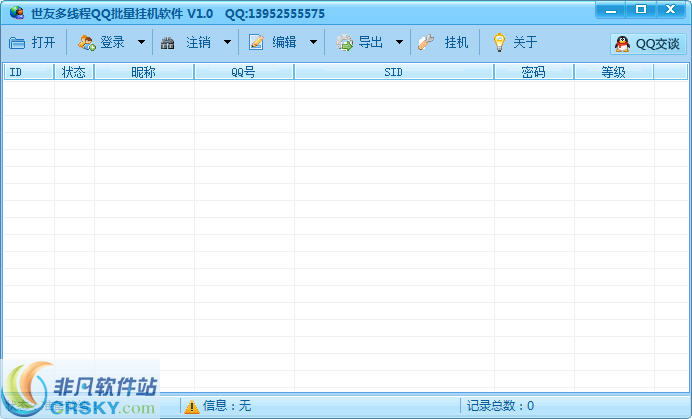692x419 pixels.
Task: Sort by the 状态 column header
Action: 74,72
